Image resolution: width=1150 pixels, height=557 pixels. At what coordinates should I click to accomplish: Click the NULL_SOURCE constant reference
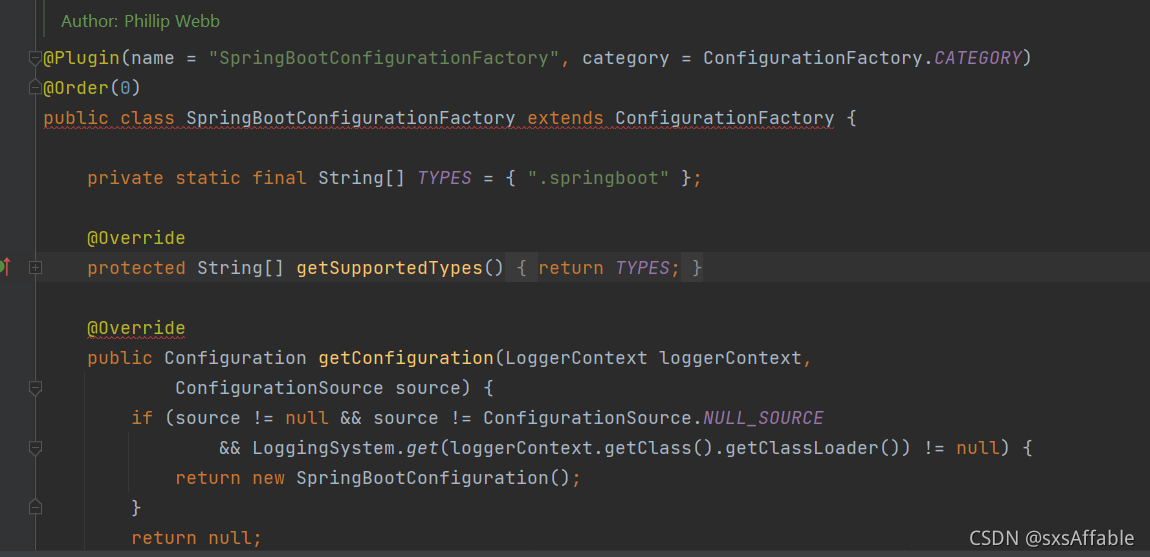(763, 418)
